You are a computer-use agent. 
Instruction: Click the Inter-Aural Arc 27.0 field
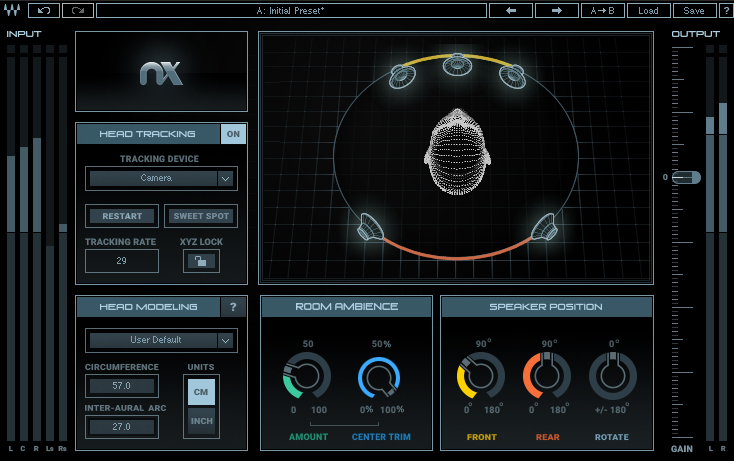122,427
